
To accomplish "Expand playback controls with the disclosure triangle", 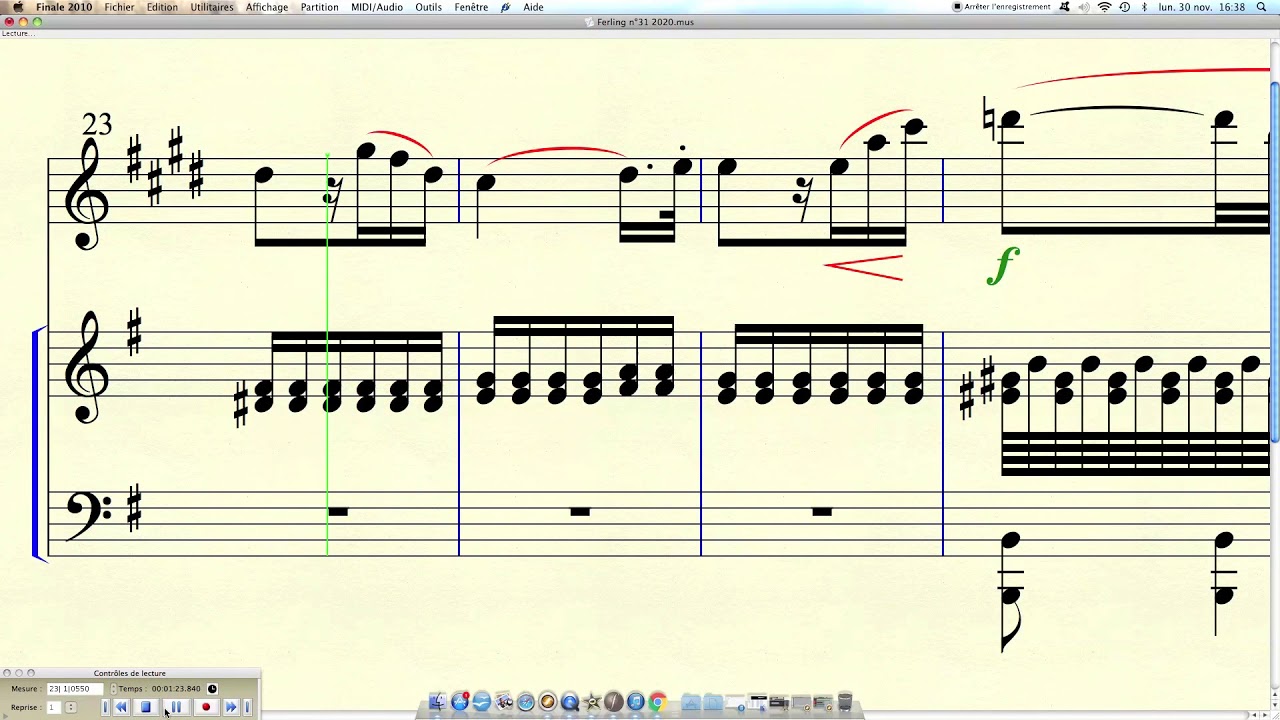I will click(6, 716).
